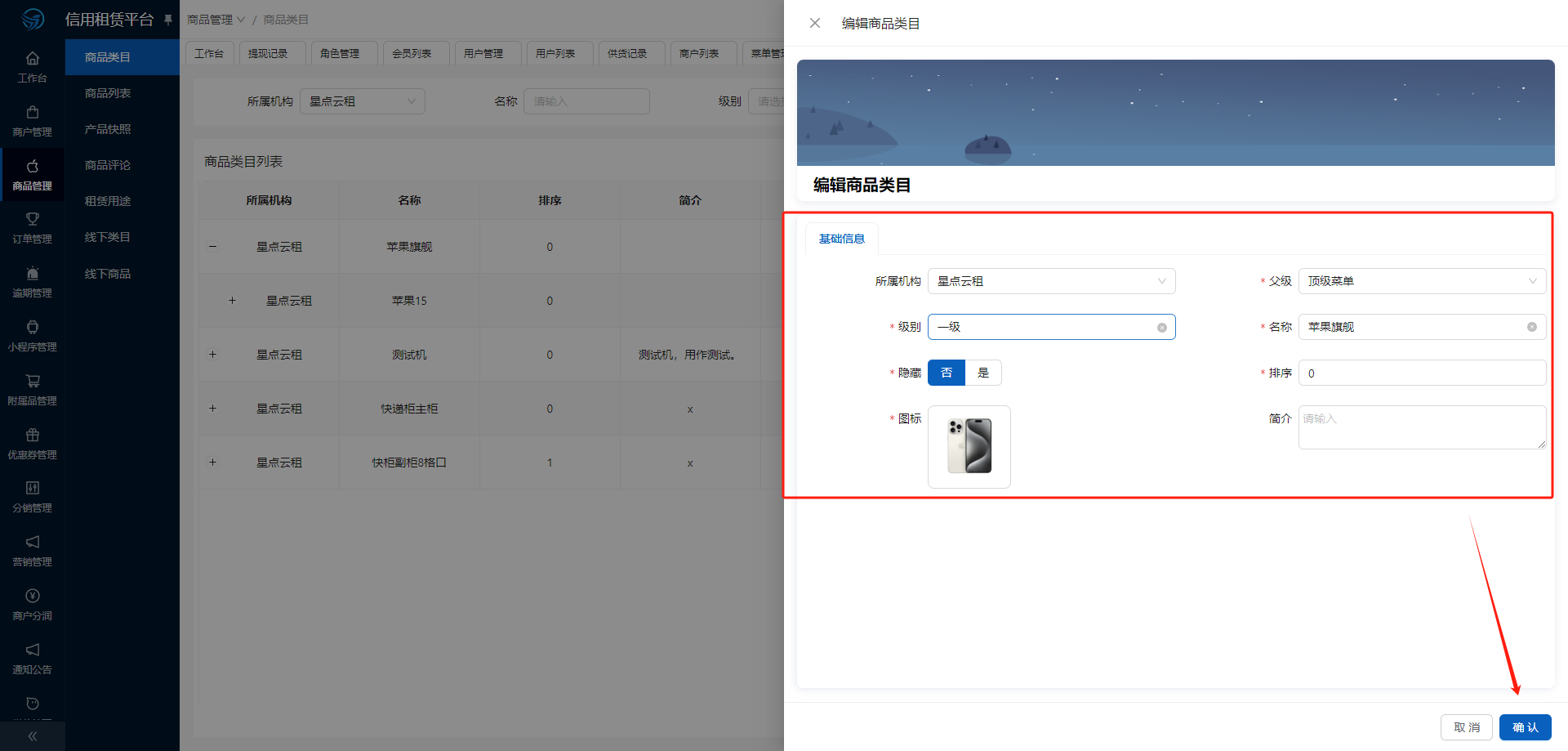Click the platform logo icon

pos(33,19)
